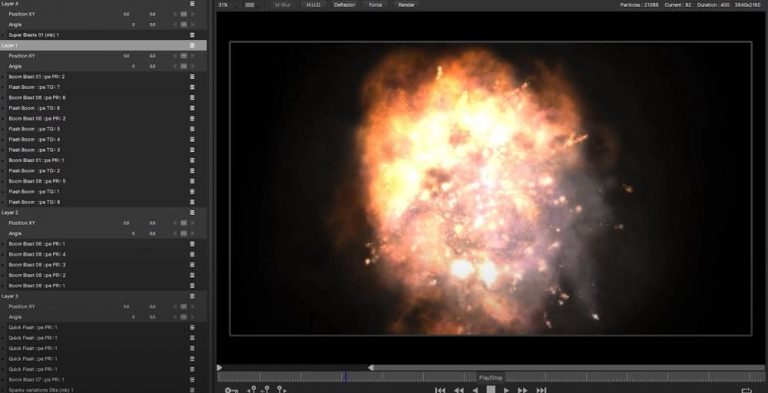The width and height of the screenshot is (768, 393).
Task: Toggle Layer 2 Angle keyframe
Action: click(x=183, y=233)
